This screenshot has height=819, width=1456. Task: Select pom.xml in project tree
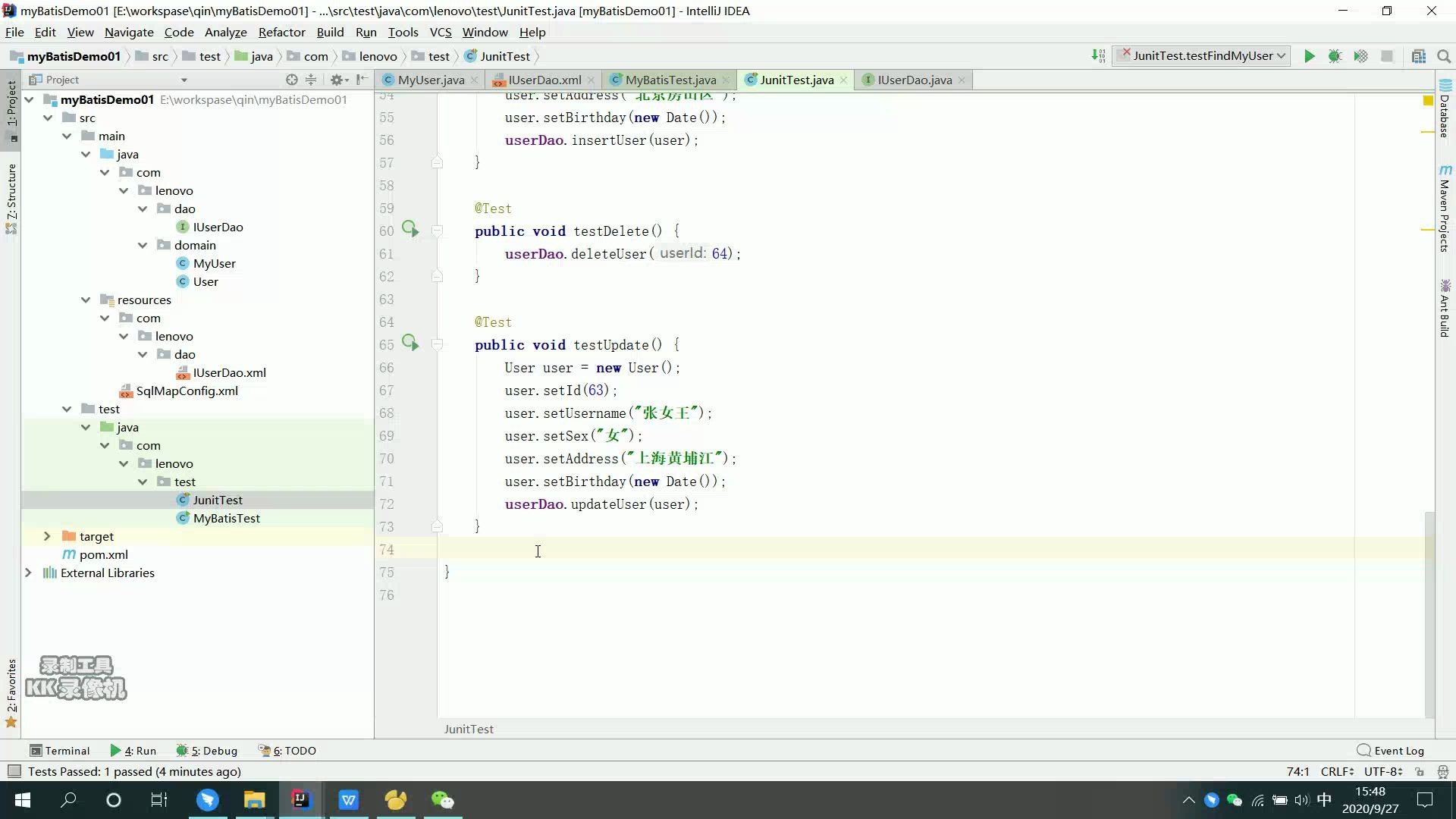click(x=95, y=554)
